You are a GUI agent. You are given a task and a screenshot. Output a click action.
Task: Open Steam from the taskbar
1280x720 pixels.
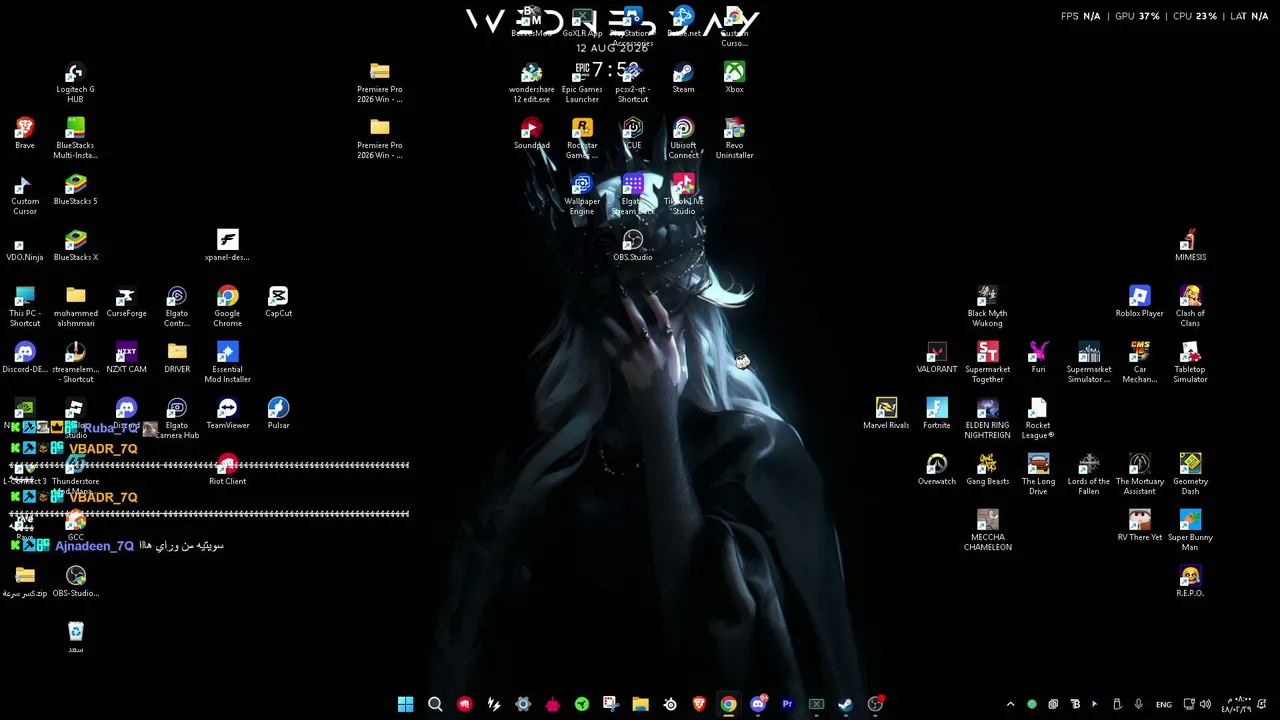pos(845,704)
